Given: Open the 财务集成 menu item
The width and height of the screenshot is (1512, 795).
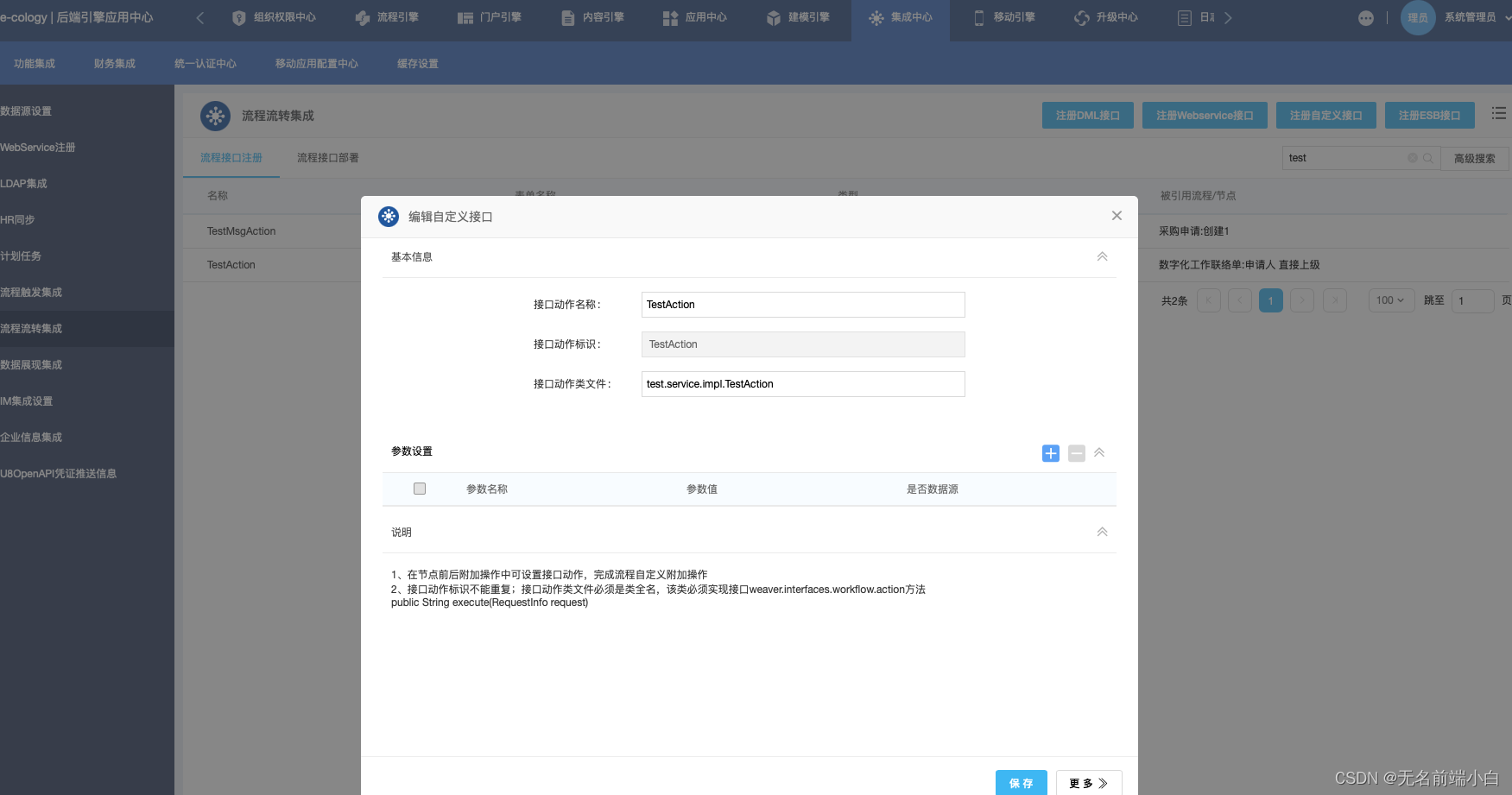Looking at the screenshot, I should tap(113, 63).
